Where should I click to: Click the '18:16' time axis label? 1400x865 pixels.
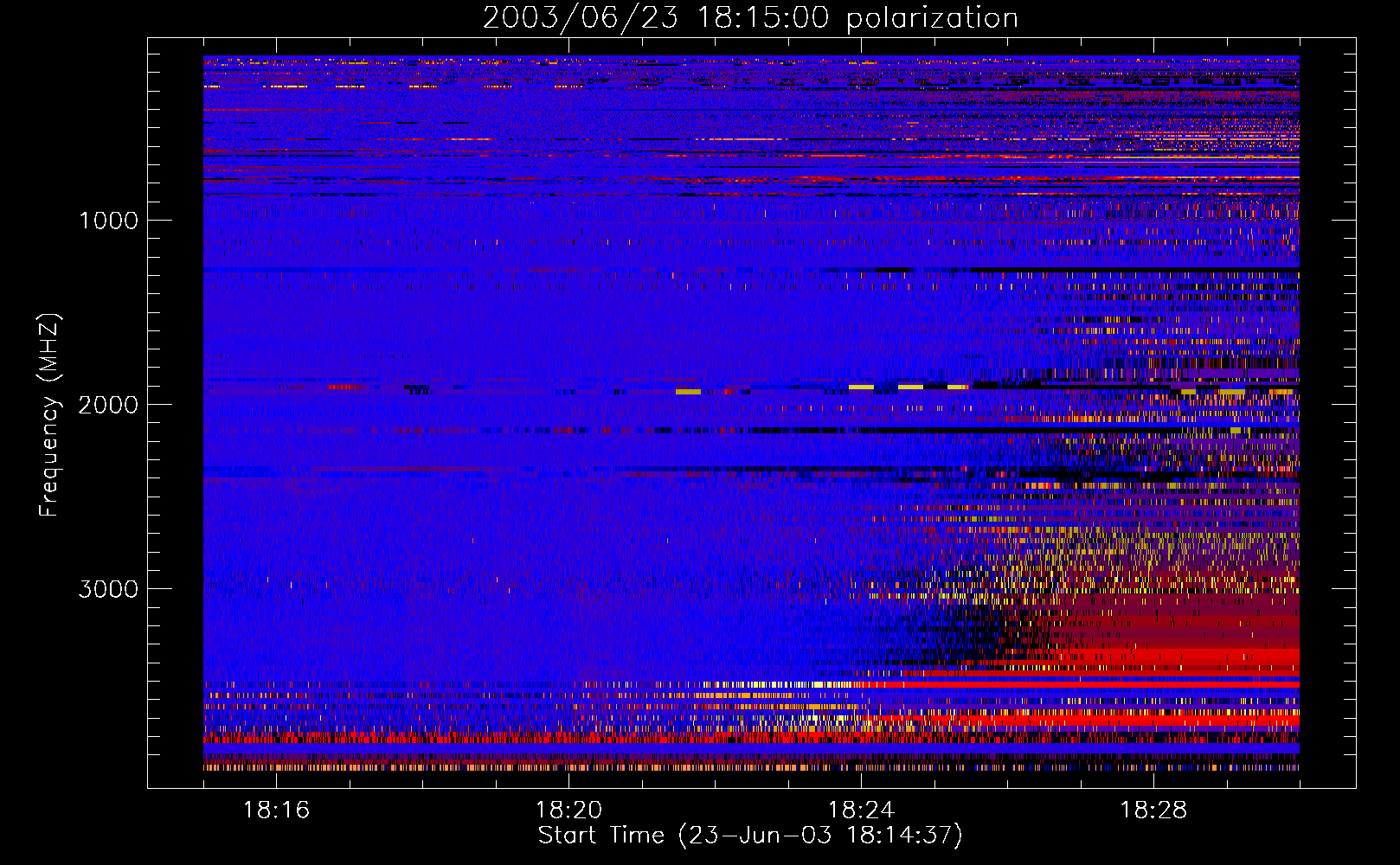click(276, 810)
